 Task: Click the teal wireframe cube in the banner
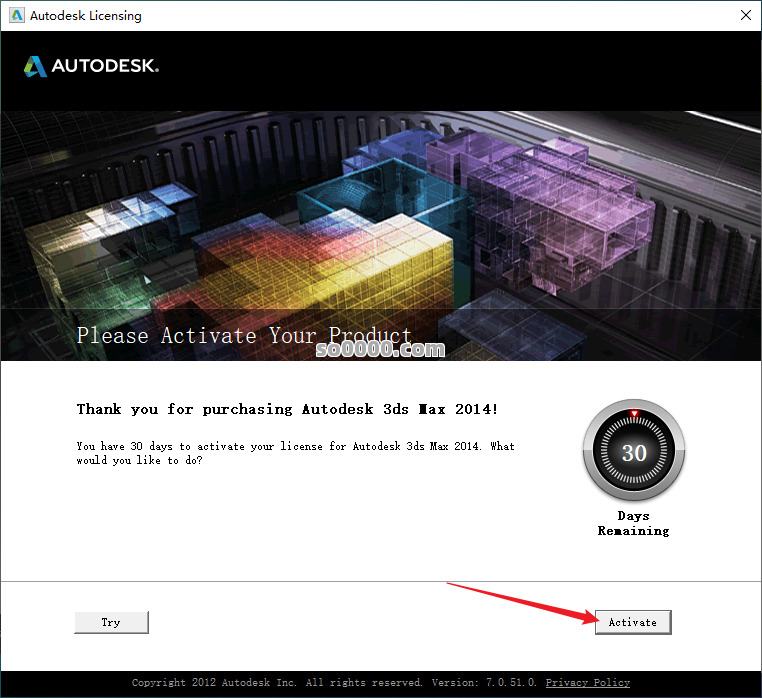click(x=384, y=194)
